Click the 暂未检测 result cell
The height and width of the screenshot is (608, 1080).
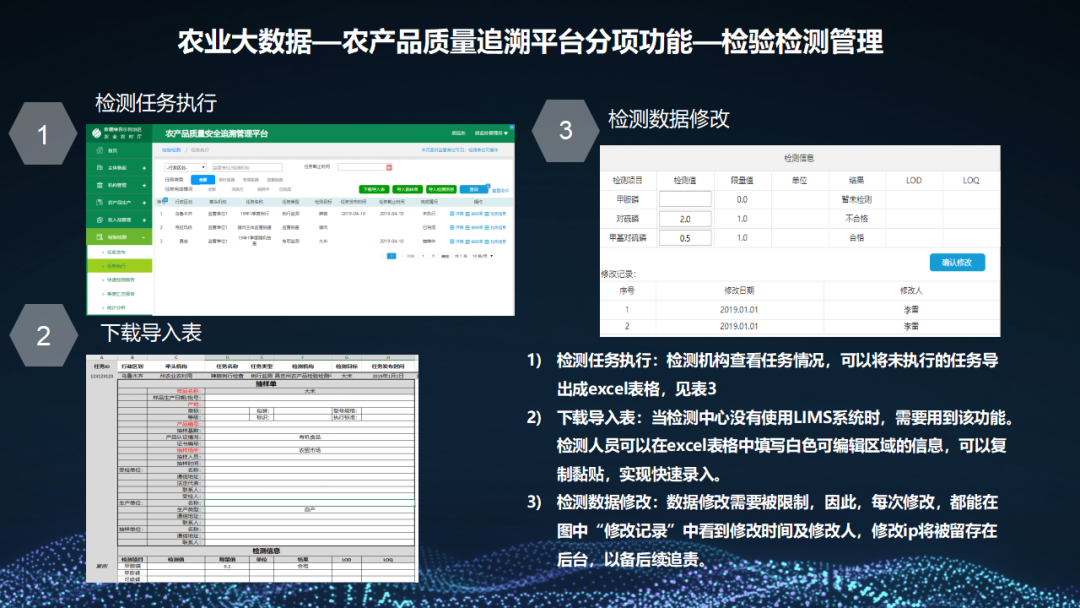(856, 200)
